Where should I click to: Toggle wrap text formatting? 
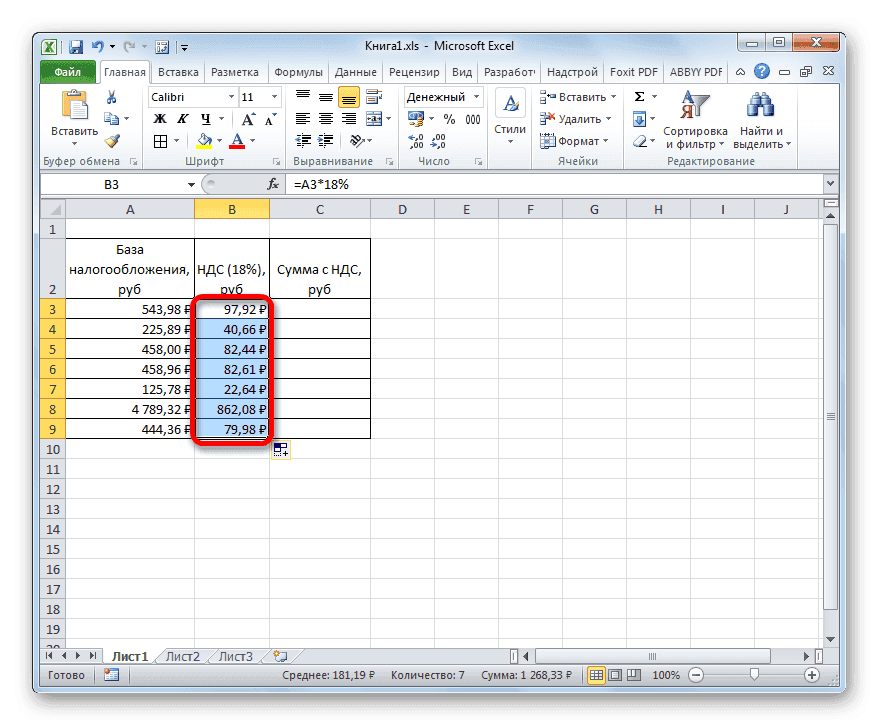coord(372,96)
